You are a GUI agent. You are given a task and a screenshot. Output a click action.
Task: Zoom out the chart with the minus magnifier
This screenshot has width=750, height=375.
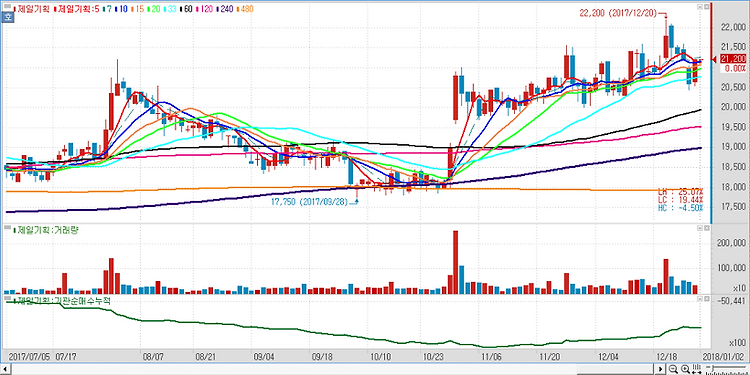673,369
